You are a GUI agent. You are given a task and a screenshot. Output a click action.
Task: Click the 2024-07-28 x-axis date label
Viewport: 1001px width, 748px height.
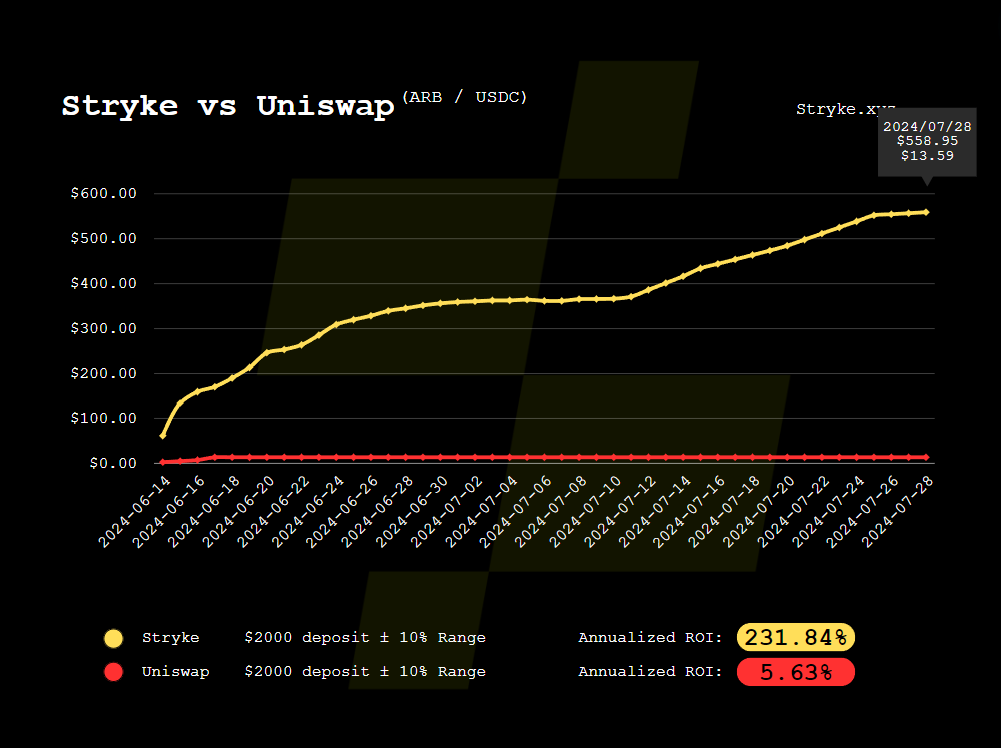[898, 511]
